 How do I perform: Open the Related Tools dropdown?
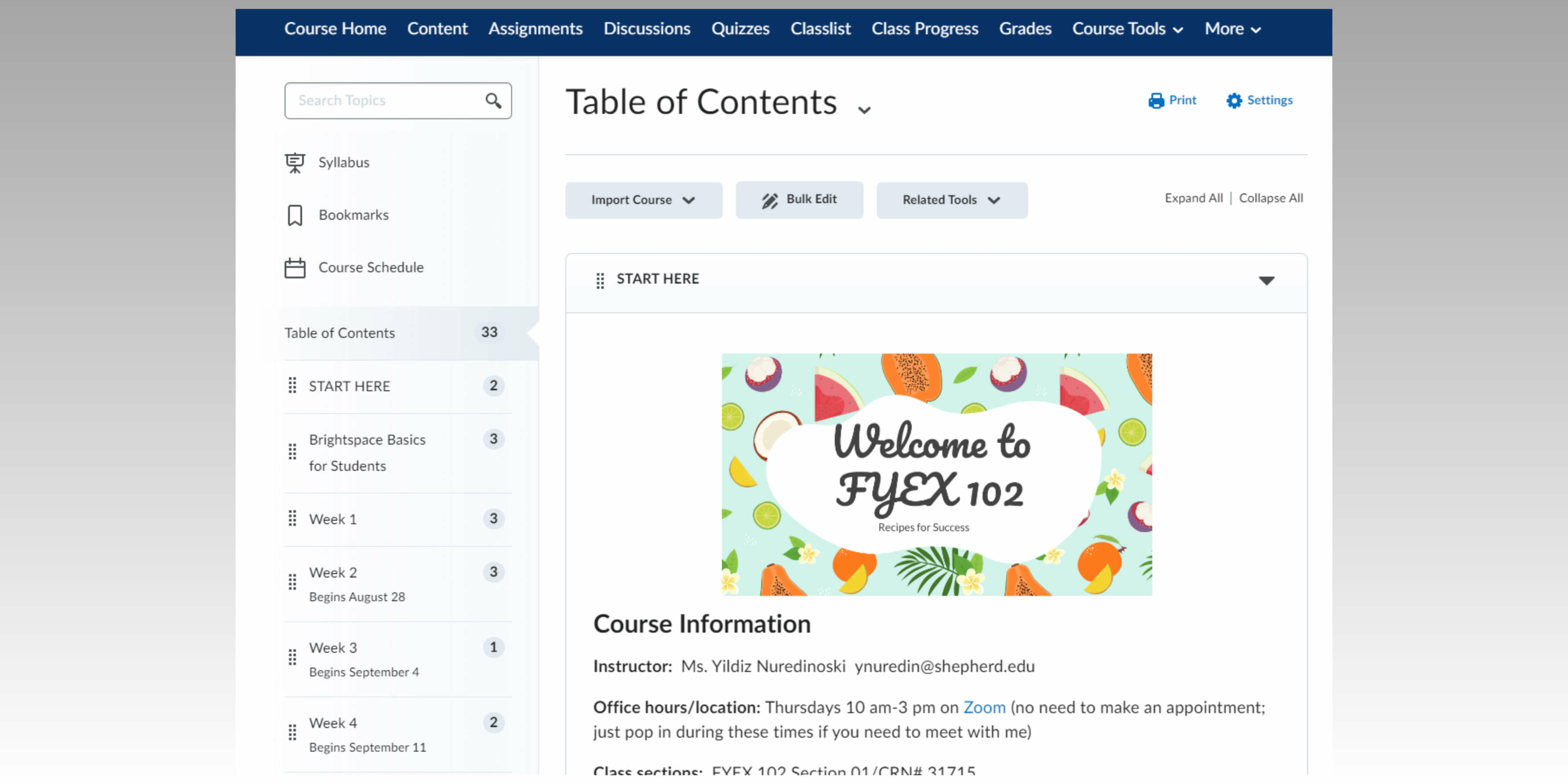(x=951, y=200)
